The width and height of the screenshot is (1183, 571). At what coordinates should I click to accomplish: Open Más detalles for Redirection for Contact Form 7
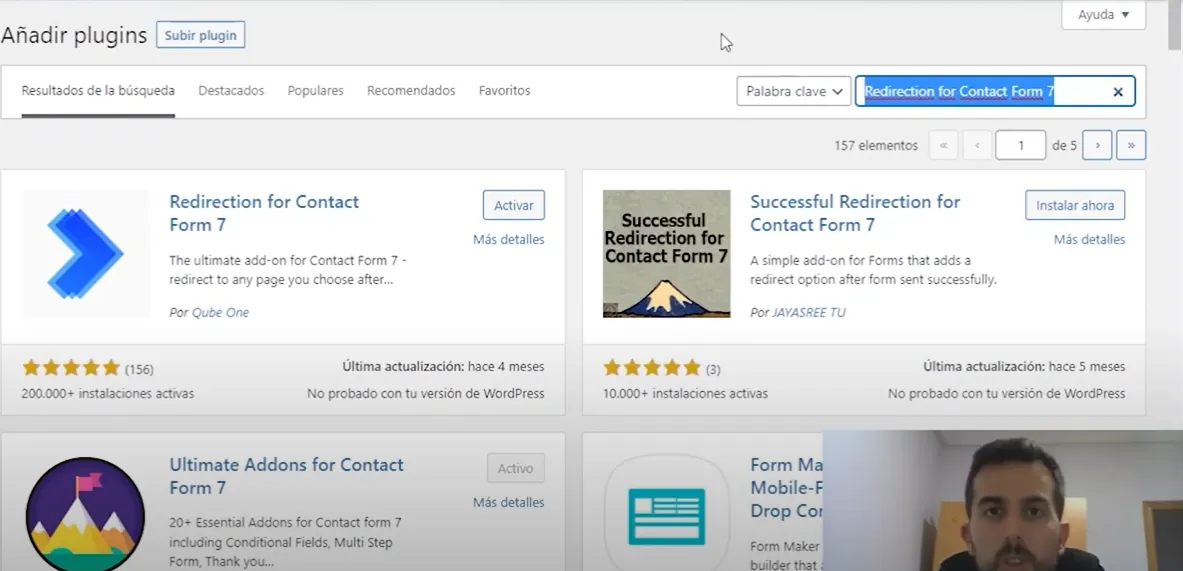click(x=509, y=240)
